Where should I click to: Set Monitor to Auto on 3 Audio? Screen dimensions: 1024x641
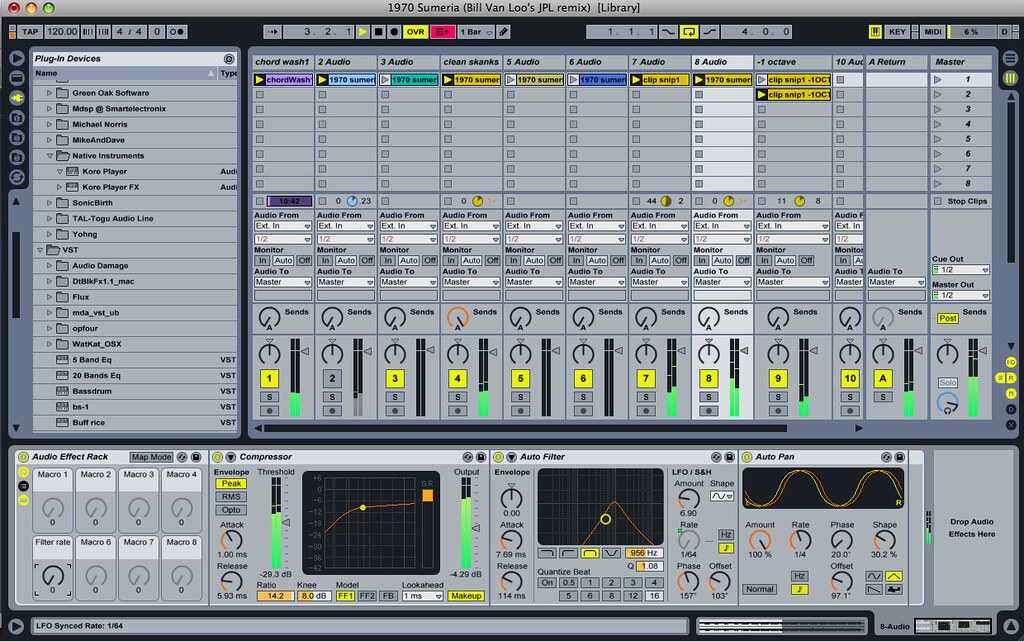point(409,260)
